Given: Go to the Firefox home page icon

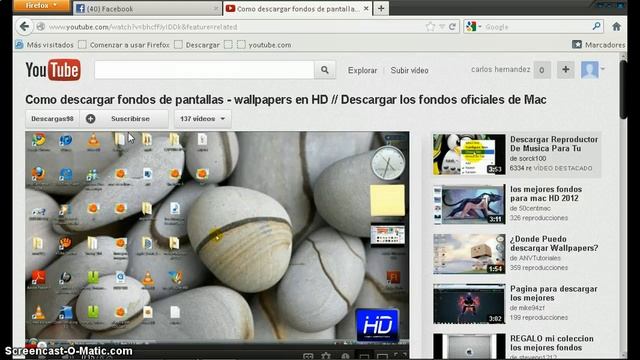Looking at the screenshot, I should [x=616, y=27].
